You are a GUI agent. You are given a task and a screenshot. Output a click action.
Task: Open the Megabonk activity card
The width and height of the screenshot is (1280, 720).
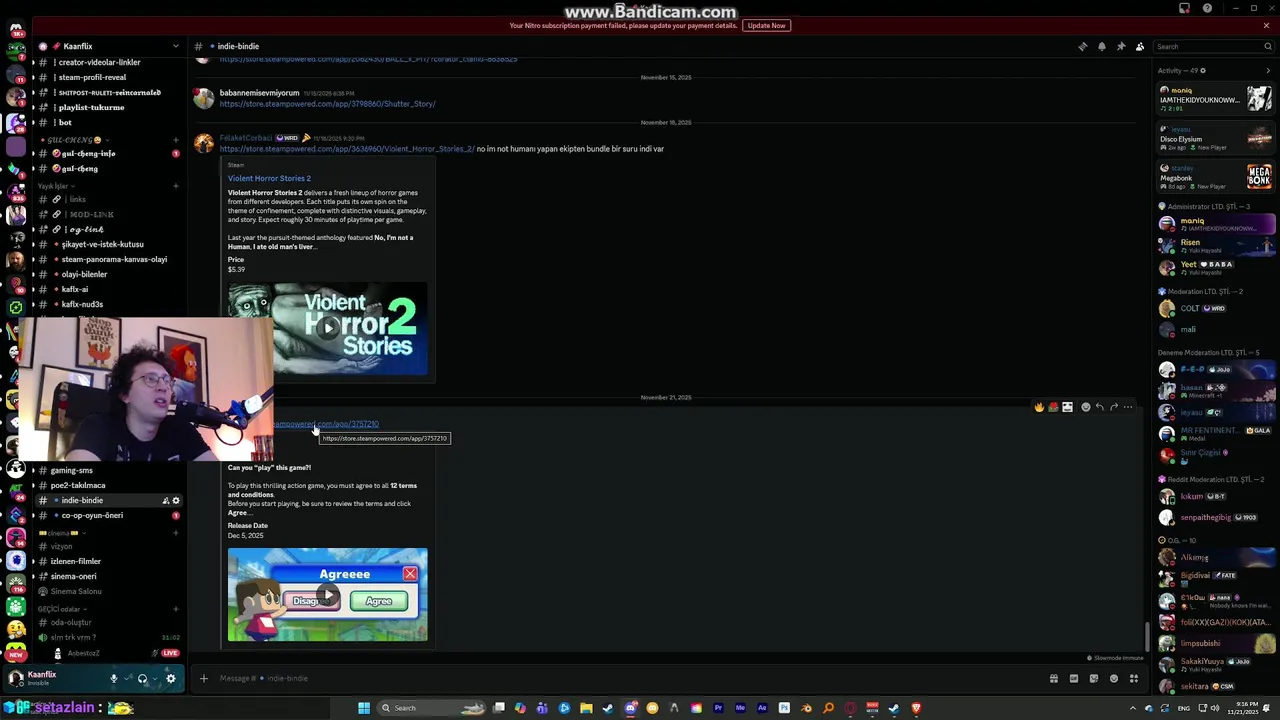pos(1215,177)
